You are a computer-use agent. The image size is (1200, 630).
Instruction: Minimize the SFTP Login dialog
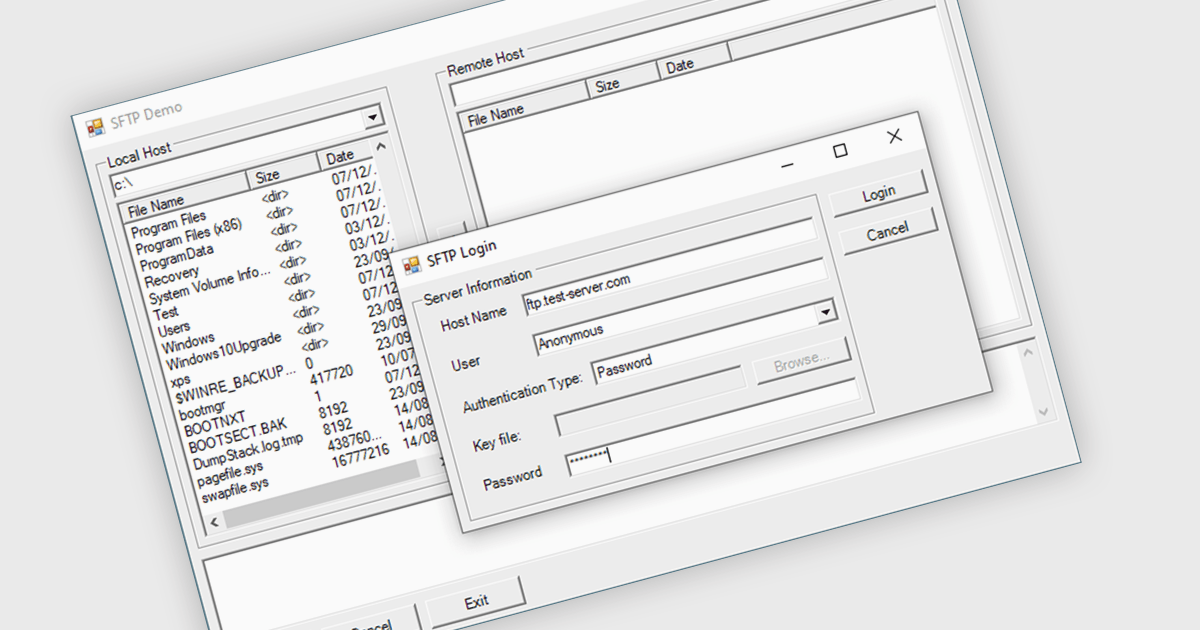(788, 166)
